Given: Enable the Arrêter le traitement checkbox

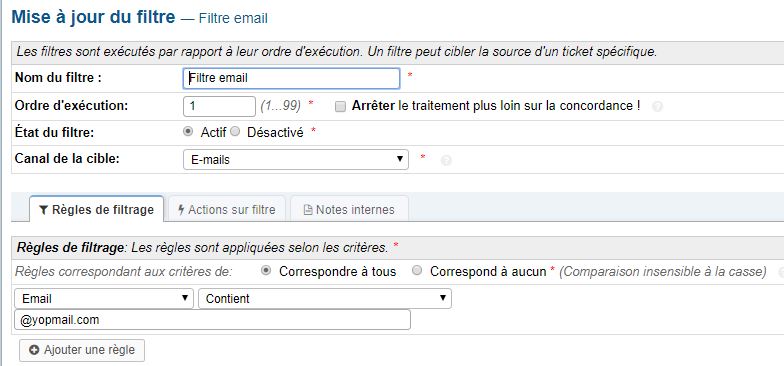Looking at the screenshot, I should pyautogui.click(x=340, y=106).
